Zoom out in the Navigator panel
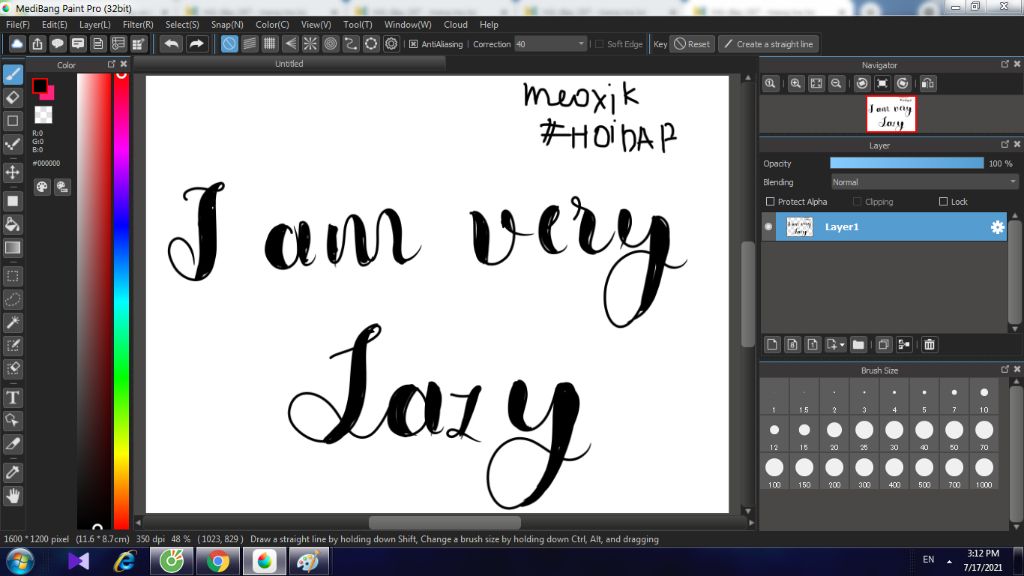The width and height of the screenshot is (1024, 576). point(836,84)
